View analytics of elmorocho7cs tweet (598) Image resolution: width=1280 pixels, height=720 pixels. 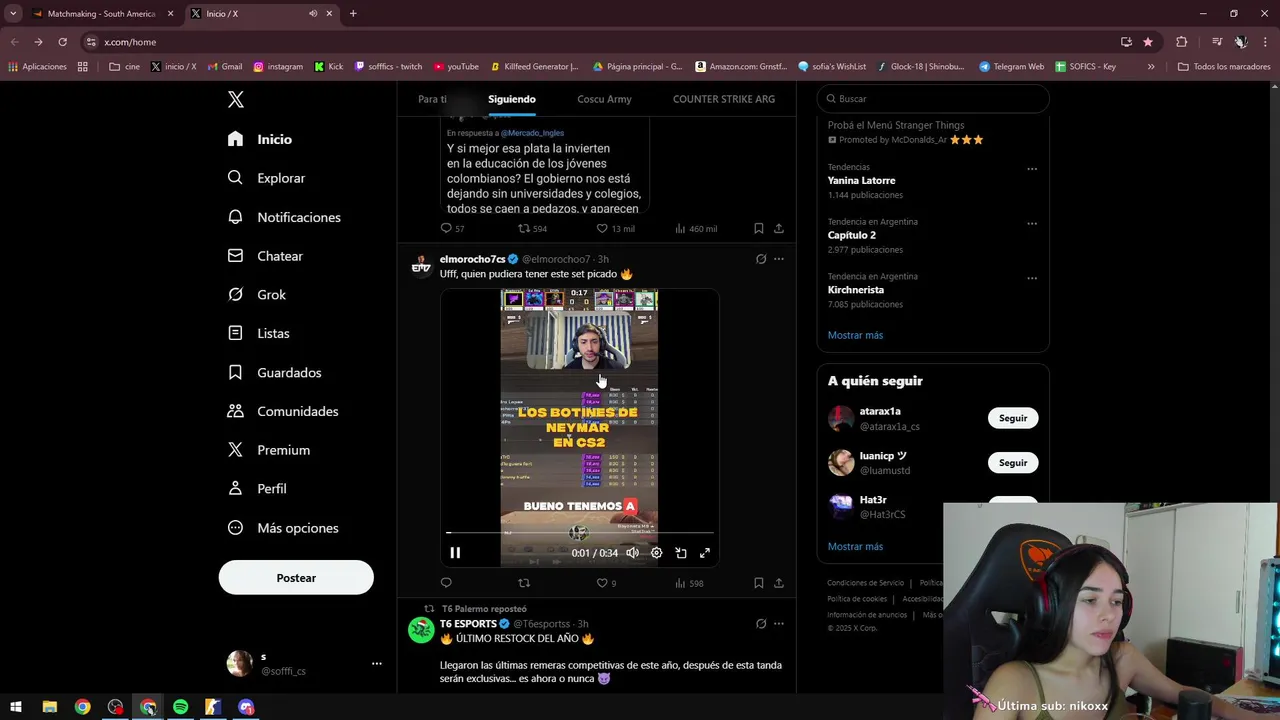pos(689,583)
